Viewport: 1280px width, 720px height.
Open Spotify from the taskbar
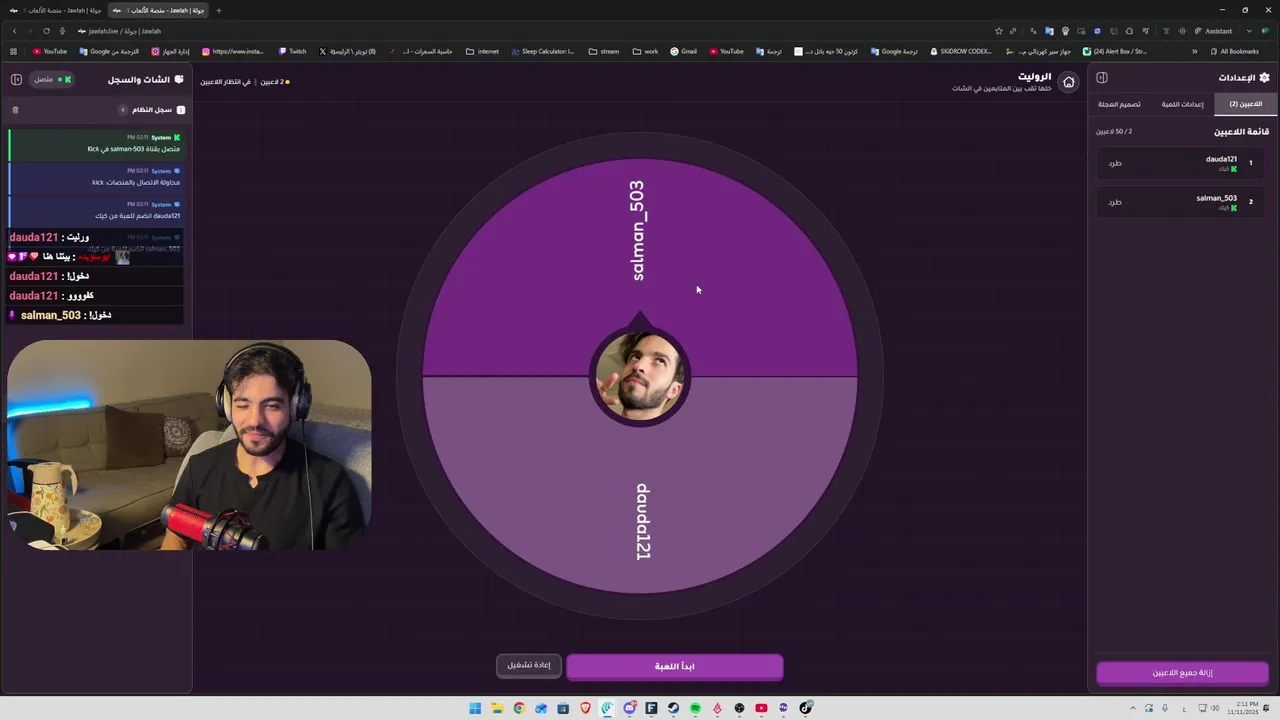pyautogui.click(x=695, y=708)
